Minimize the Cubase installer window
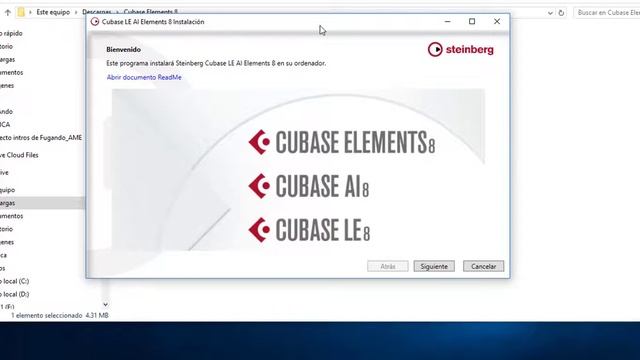This screenshot has width=640, height=360. (447, 21)
